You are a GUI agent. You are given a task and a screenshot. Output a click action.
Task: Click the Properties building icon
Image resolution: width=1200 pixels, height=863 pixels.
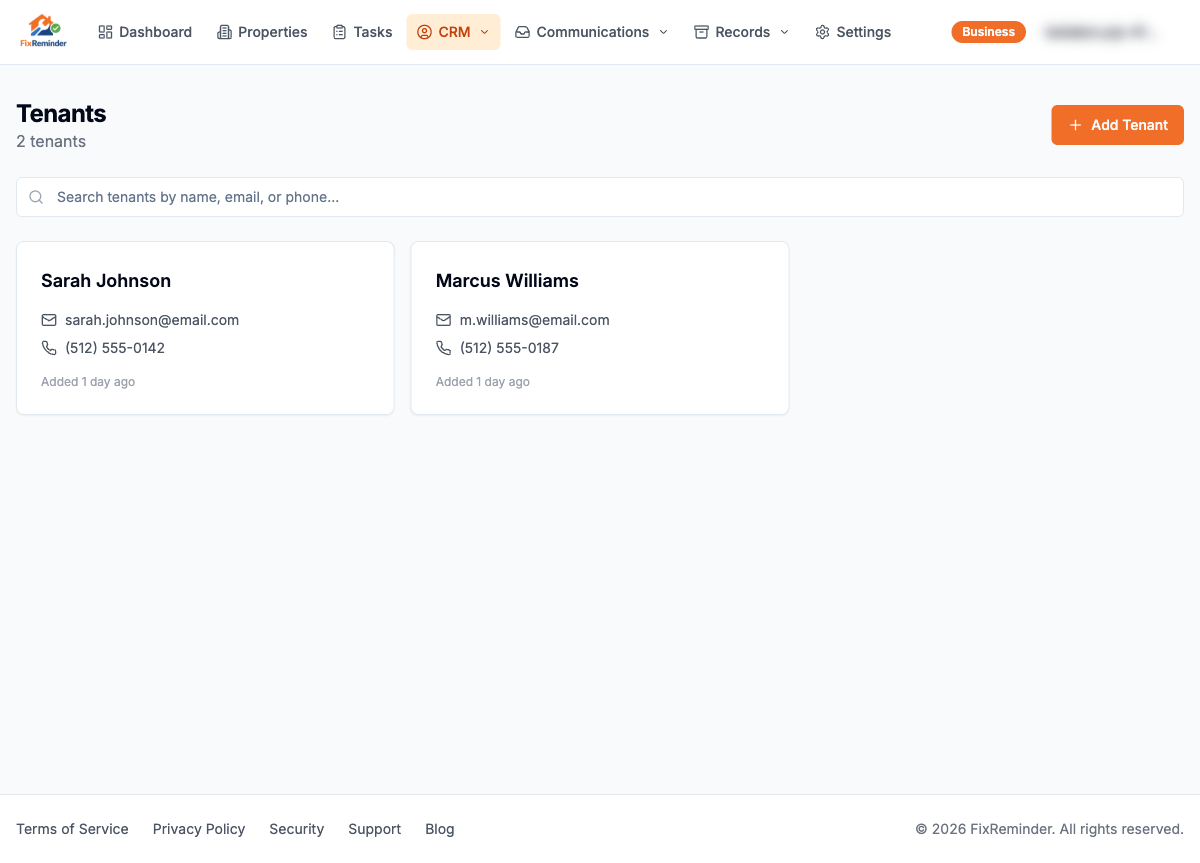pos(224,32)
